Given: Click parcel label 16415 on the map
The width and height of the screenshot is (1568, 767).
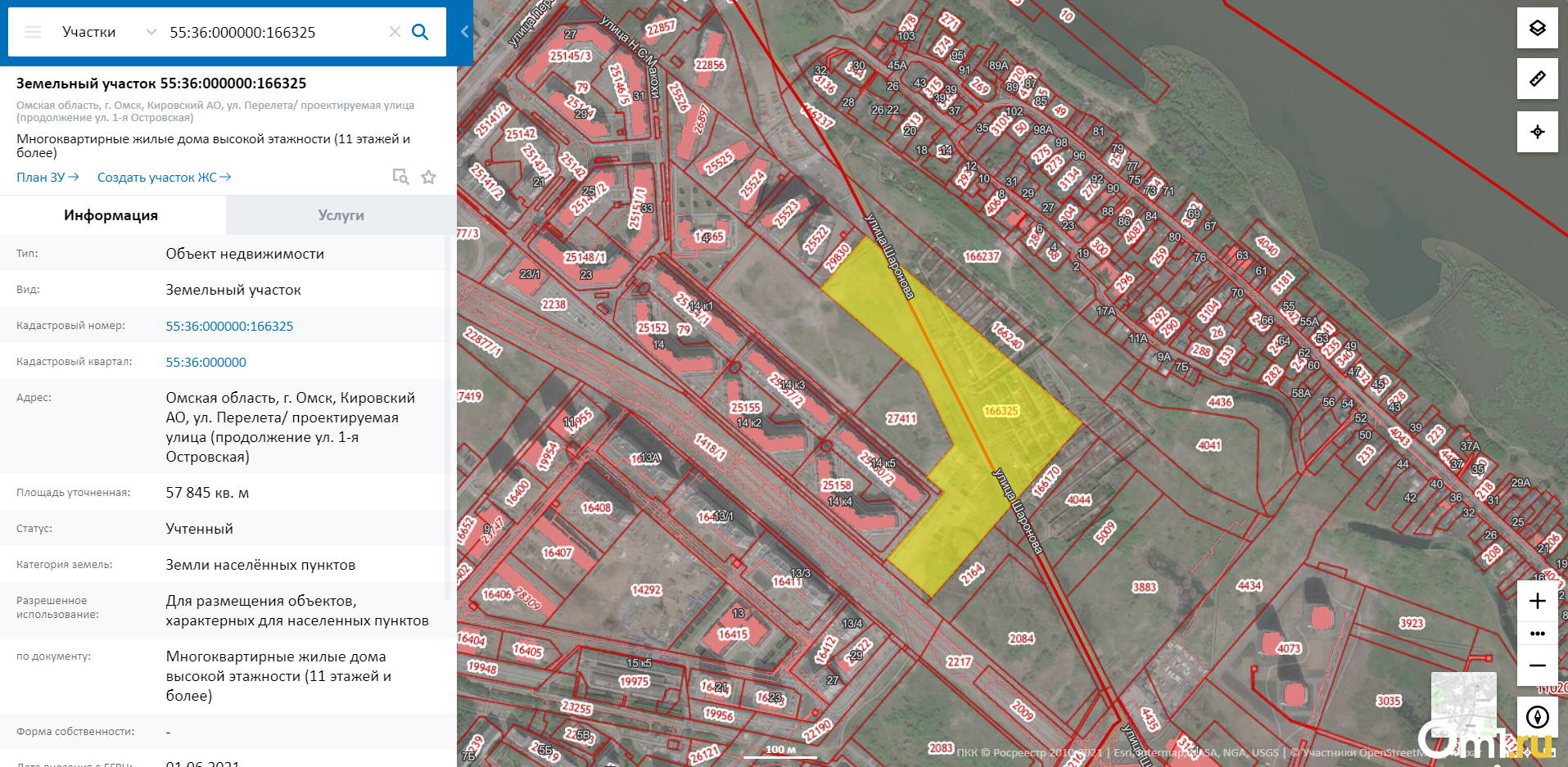Looking at the screenshot, I should pos(733,634).
